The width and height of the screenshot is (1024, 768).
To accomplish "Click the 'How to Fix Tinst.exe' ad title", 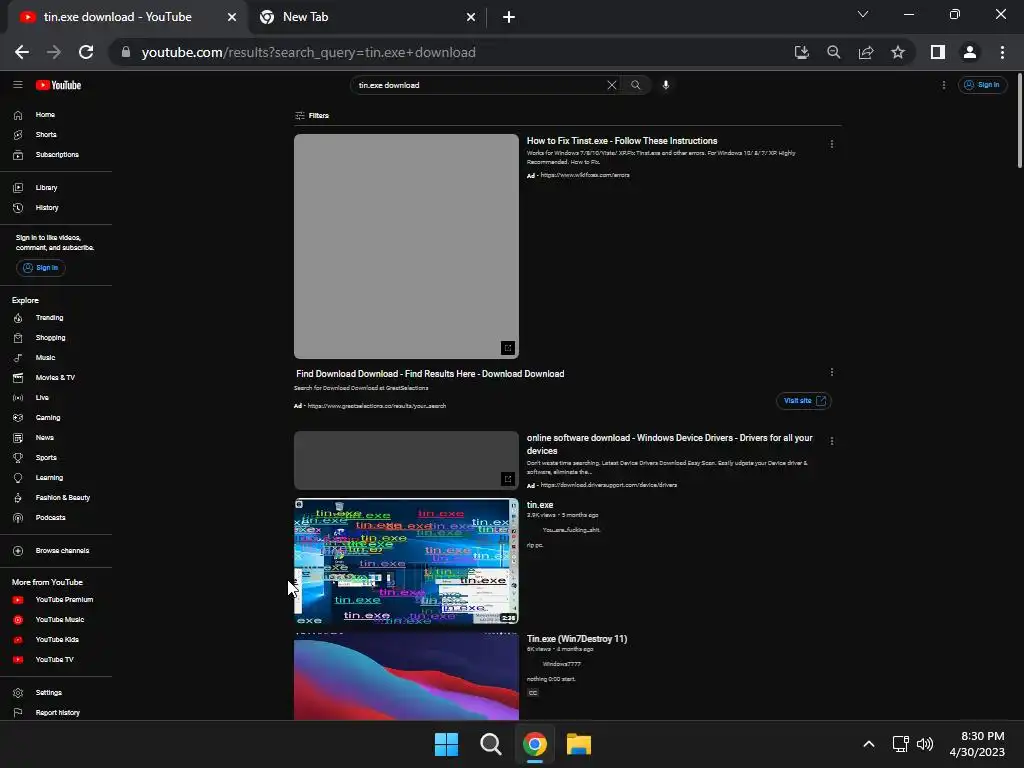I will pos(622,141).
